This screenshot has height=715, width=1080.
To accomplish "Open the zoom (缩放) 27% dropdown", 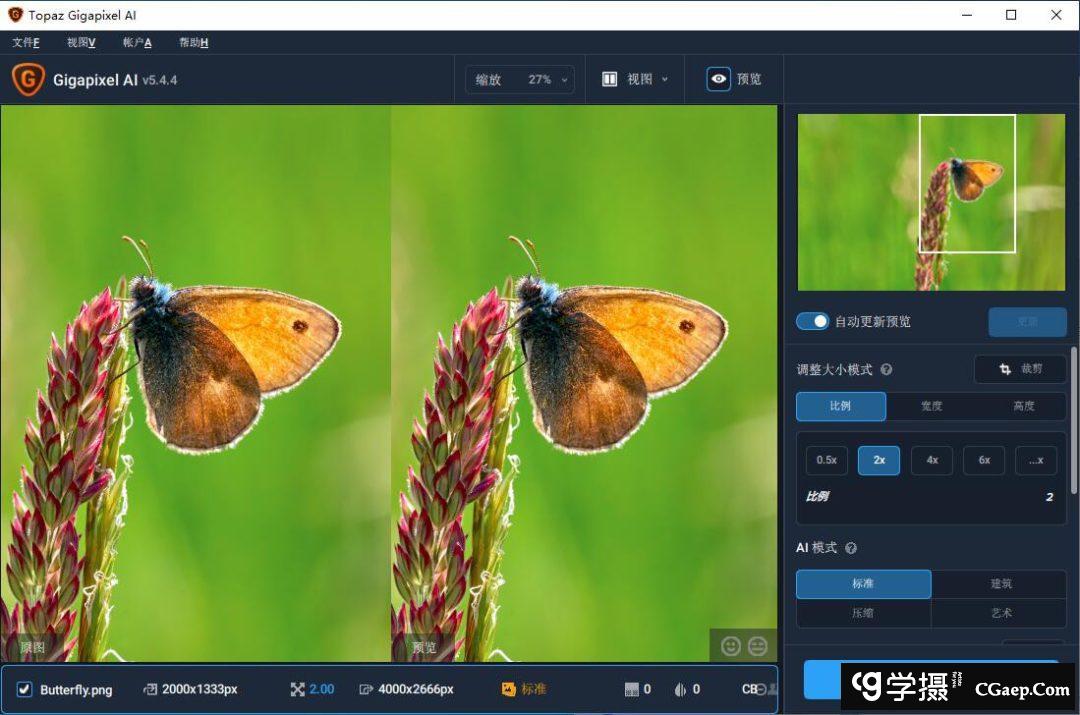I will click(x=520, y=79).
